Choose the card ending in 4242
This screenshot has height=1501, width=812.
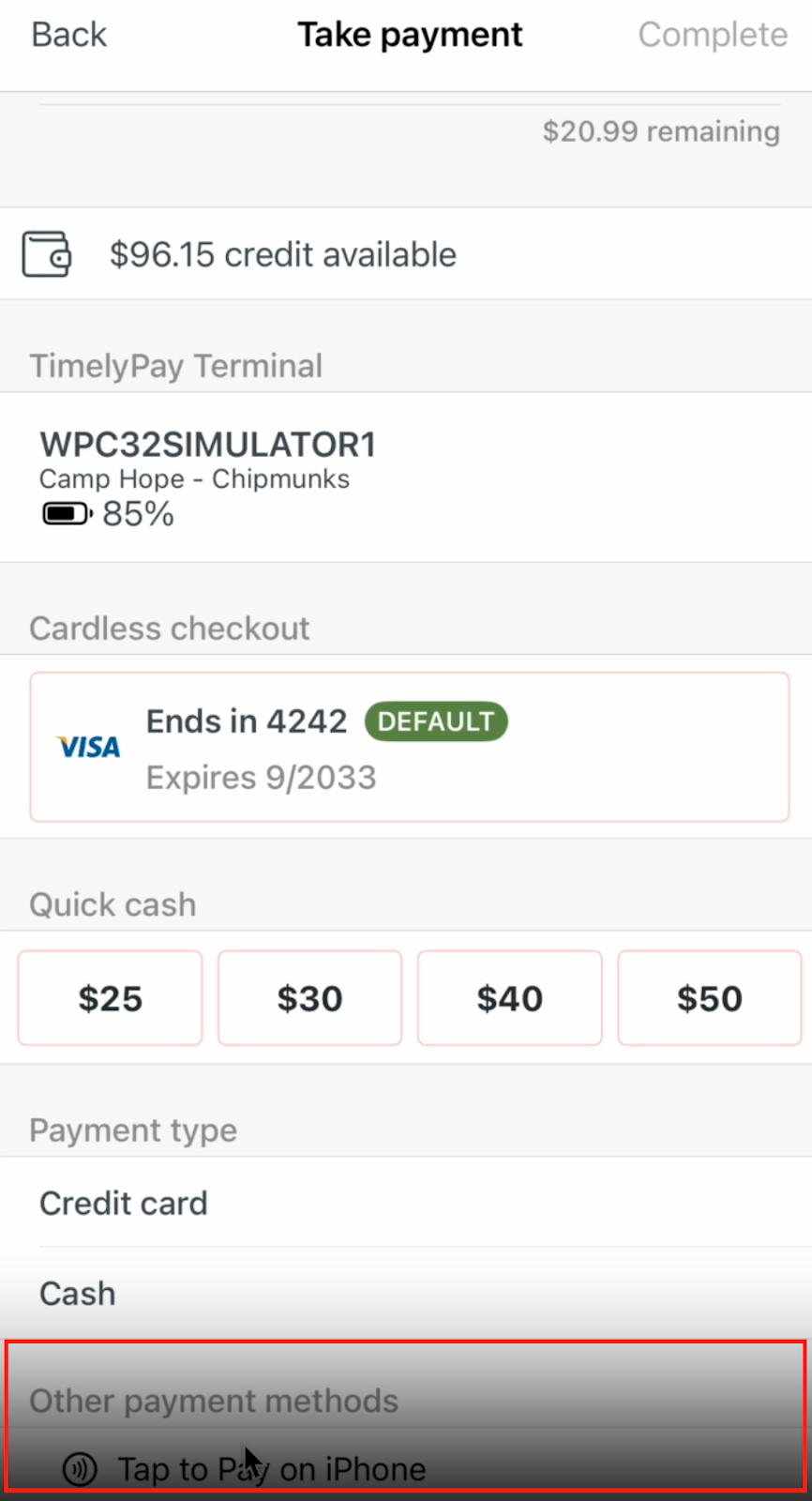pos(410,747)
